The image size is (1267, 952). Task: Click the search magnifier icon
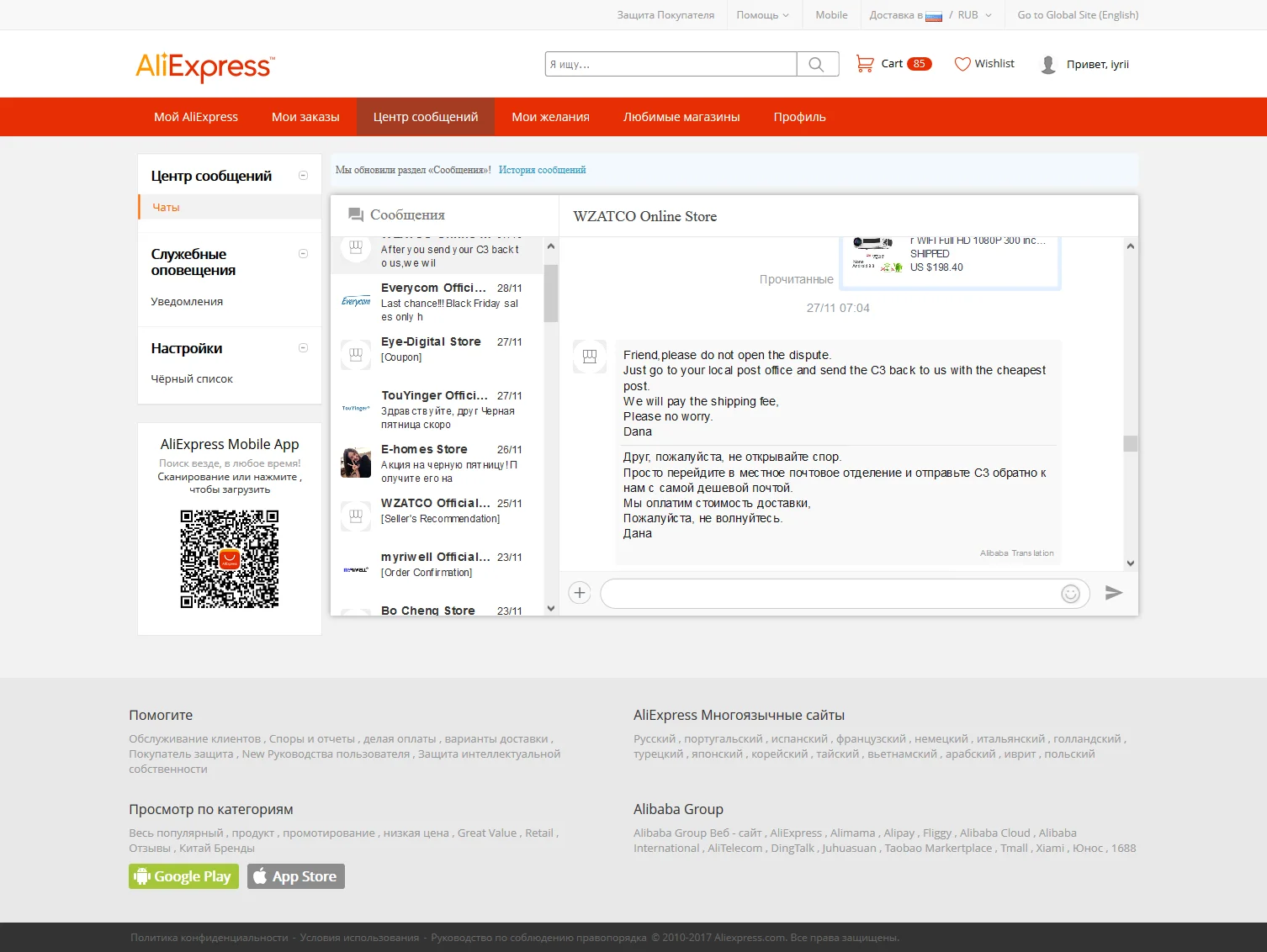(816, 64)
